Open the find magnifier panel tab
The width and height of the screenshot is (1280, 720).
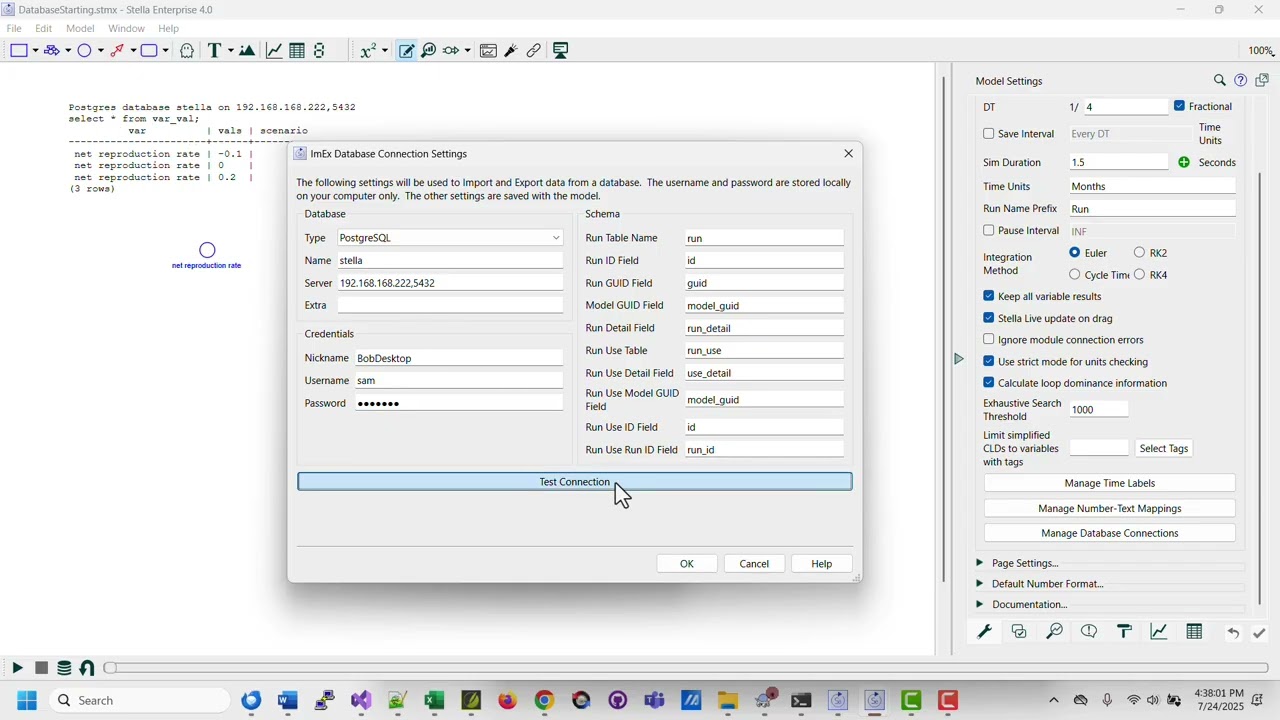click(1054, 632)
